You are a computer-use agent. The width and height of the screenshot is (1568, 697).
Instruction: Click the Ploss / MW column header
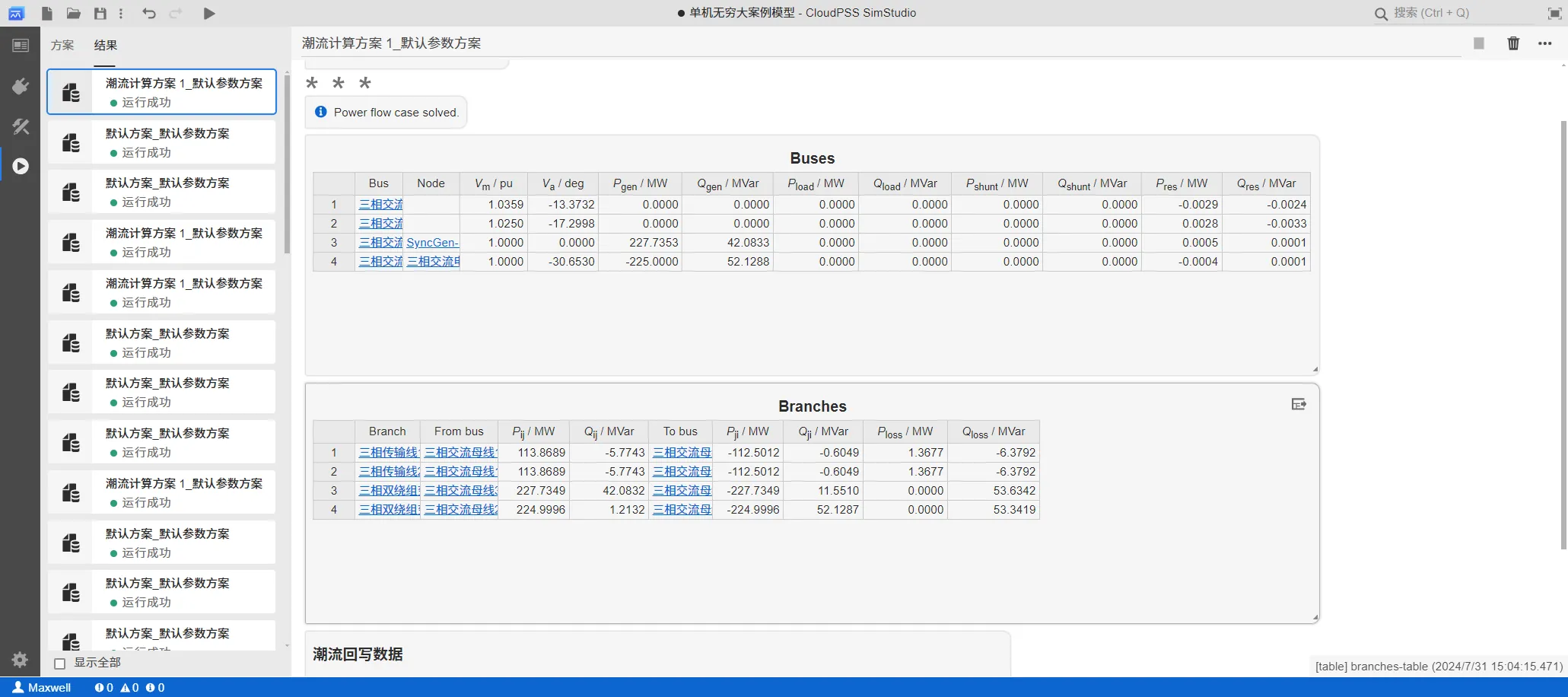tap(905, 431)
